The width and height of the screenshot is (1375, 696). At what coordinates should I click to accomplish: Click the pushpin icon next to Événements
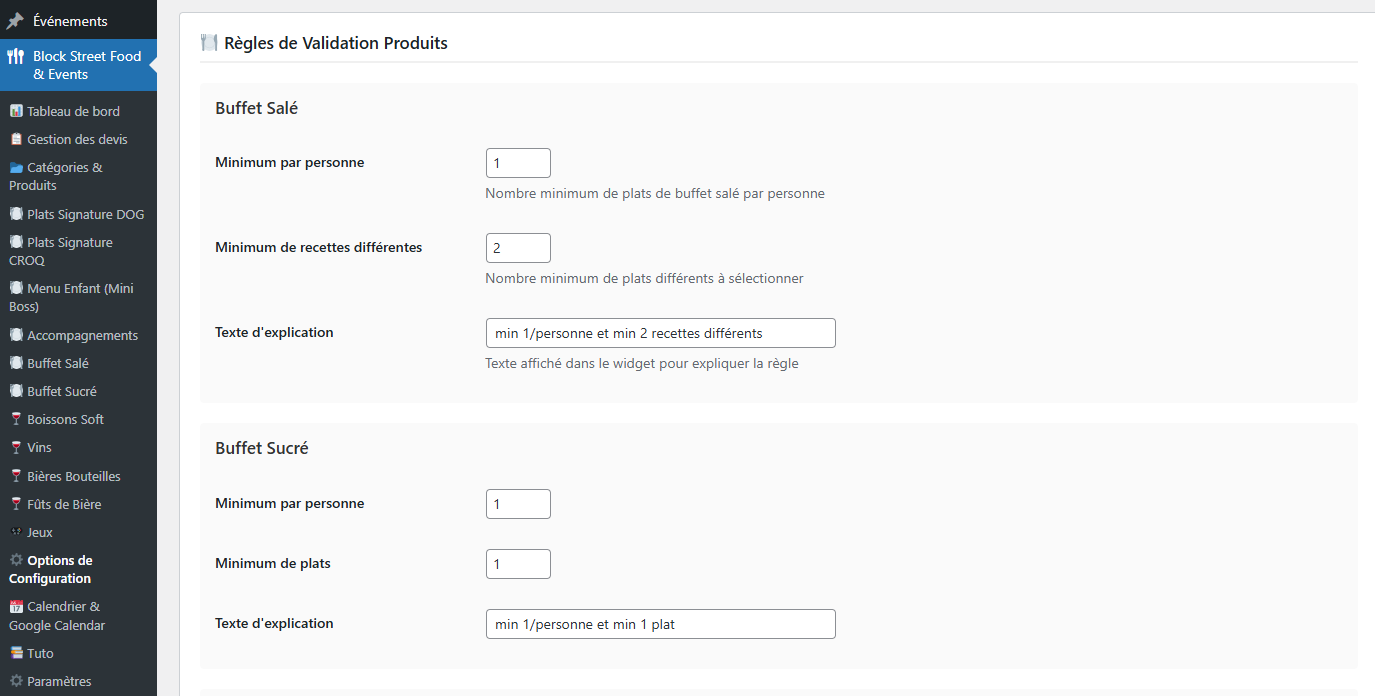click(15, 21)
